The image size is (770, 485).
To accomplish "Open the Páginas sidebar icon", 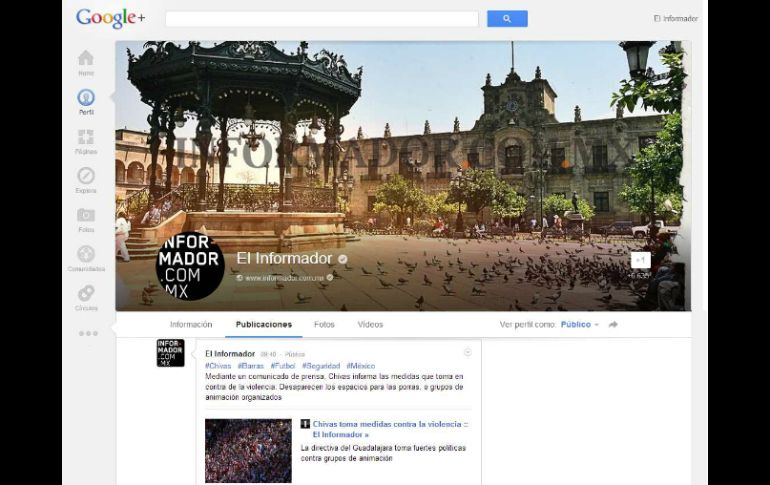I will click(86, 138).
